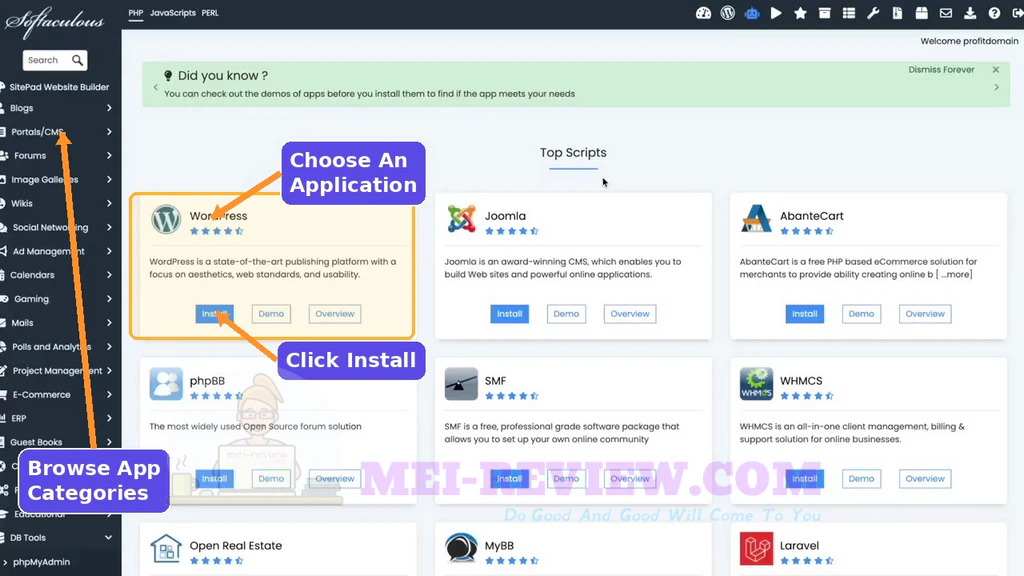Click the Open Real Estate house icon
Screen dimensions: 1024x576
pyautogui.click(x=166, y=549)
